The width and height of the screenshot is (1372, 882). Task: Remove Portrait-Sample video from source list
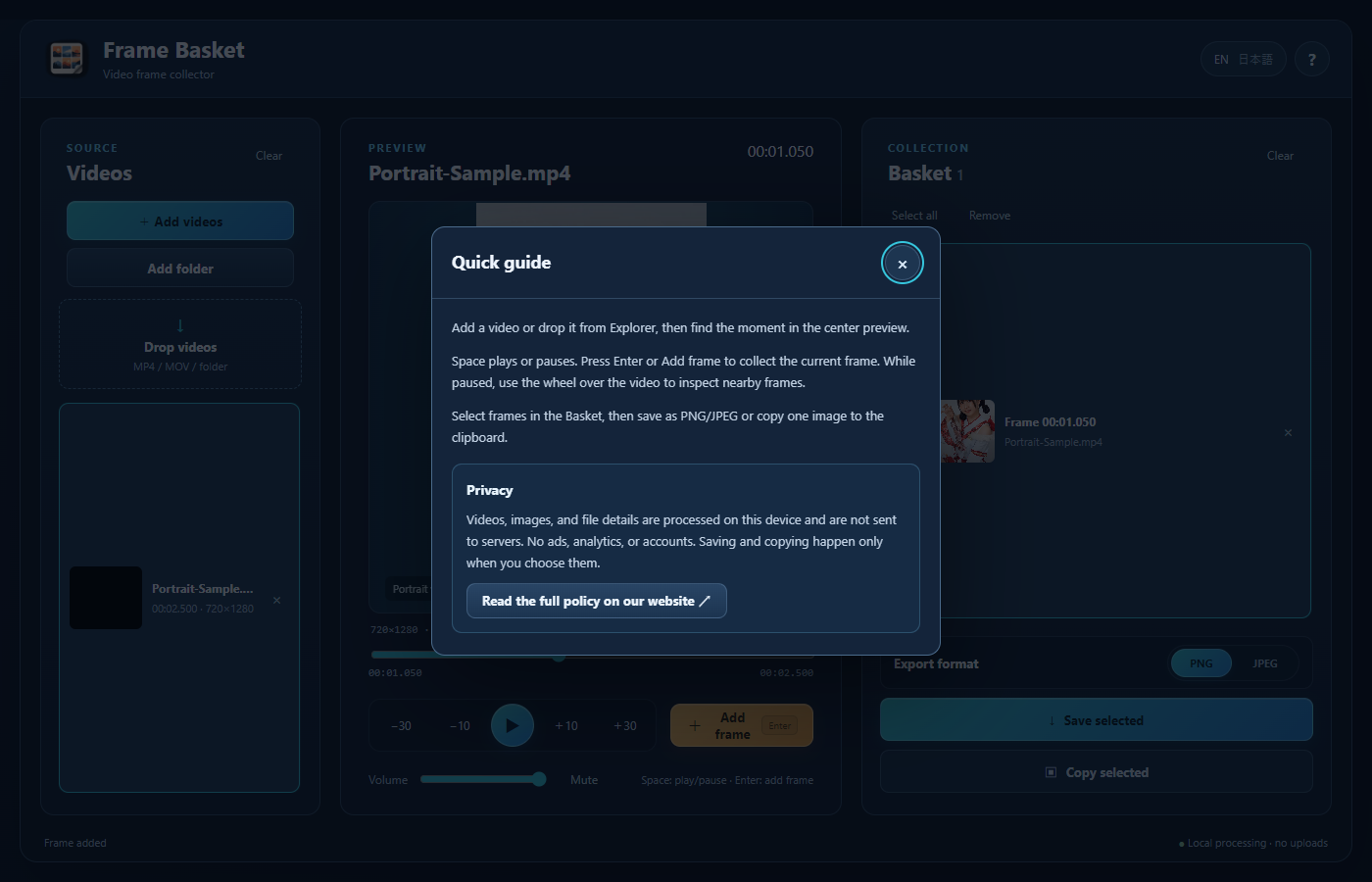(x=276, y=600)
